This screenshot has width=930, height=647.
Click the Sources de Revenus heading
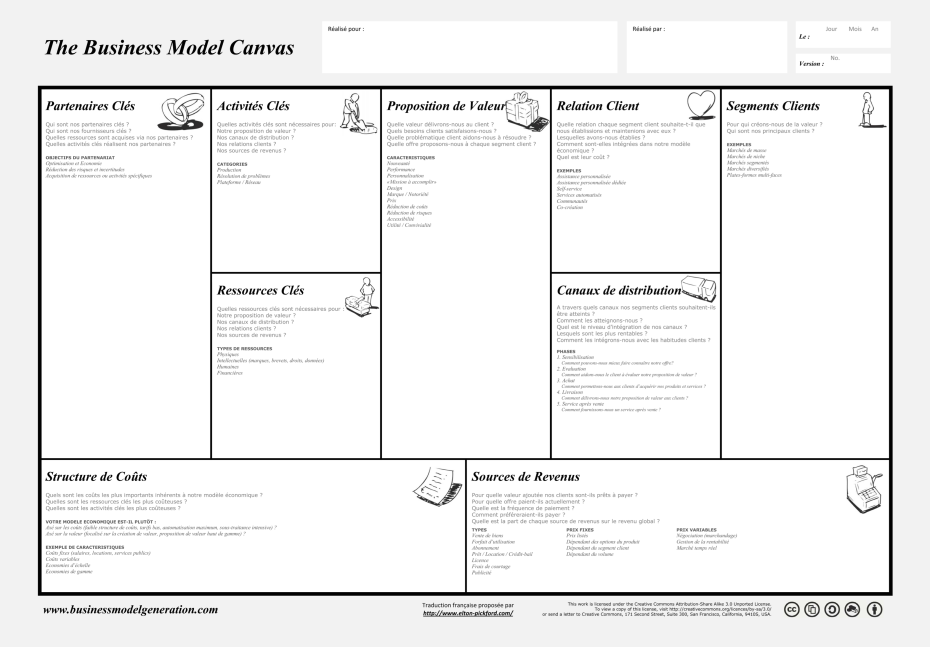[x=525, y=477]
